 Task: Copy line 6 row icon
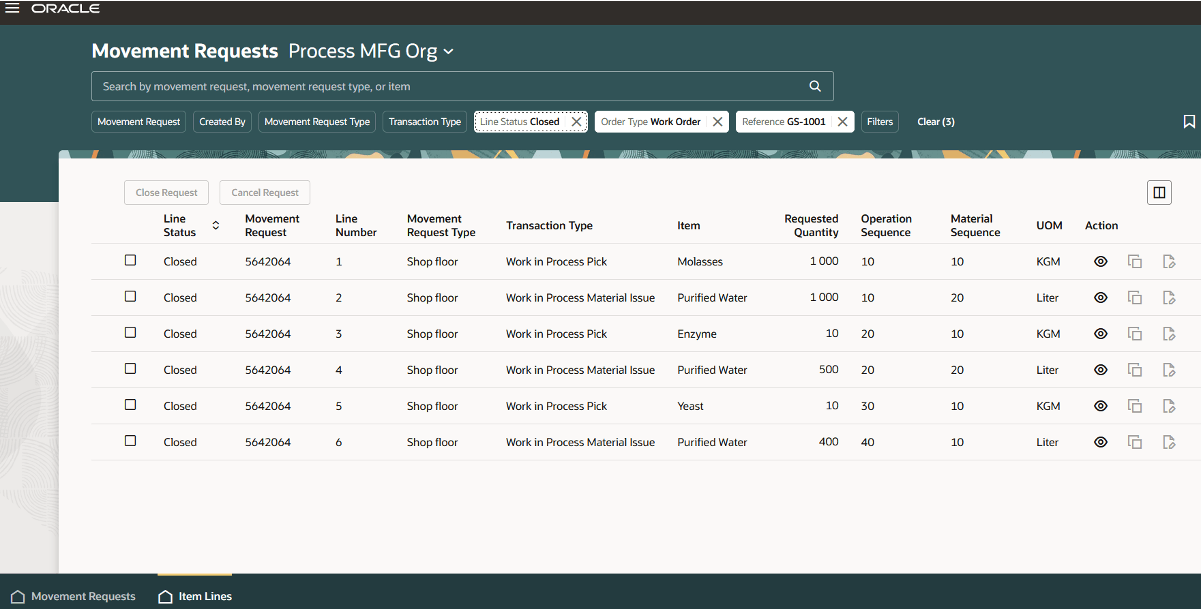1135,442
